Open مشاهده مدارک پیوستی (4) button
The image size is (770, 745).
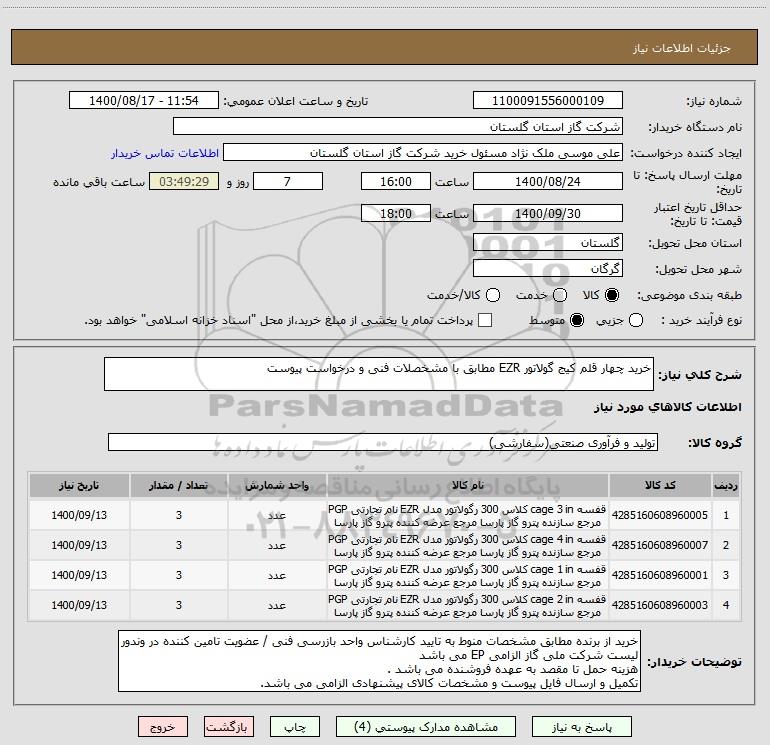(x=426, y=727)
